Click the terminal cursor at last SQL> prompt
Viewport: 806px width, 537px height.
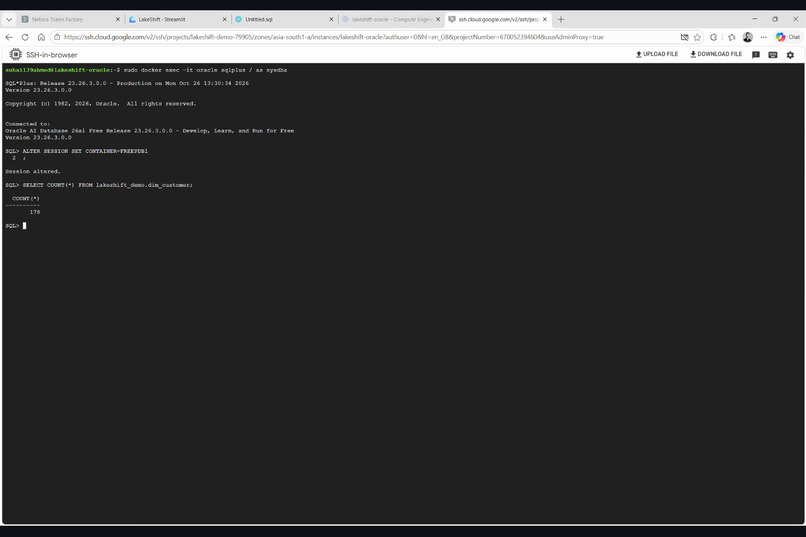(x=24, y=226)
